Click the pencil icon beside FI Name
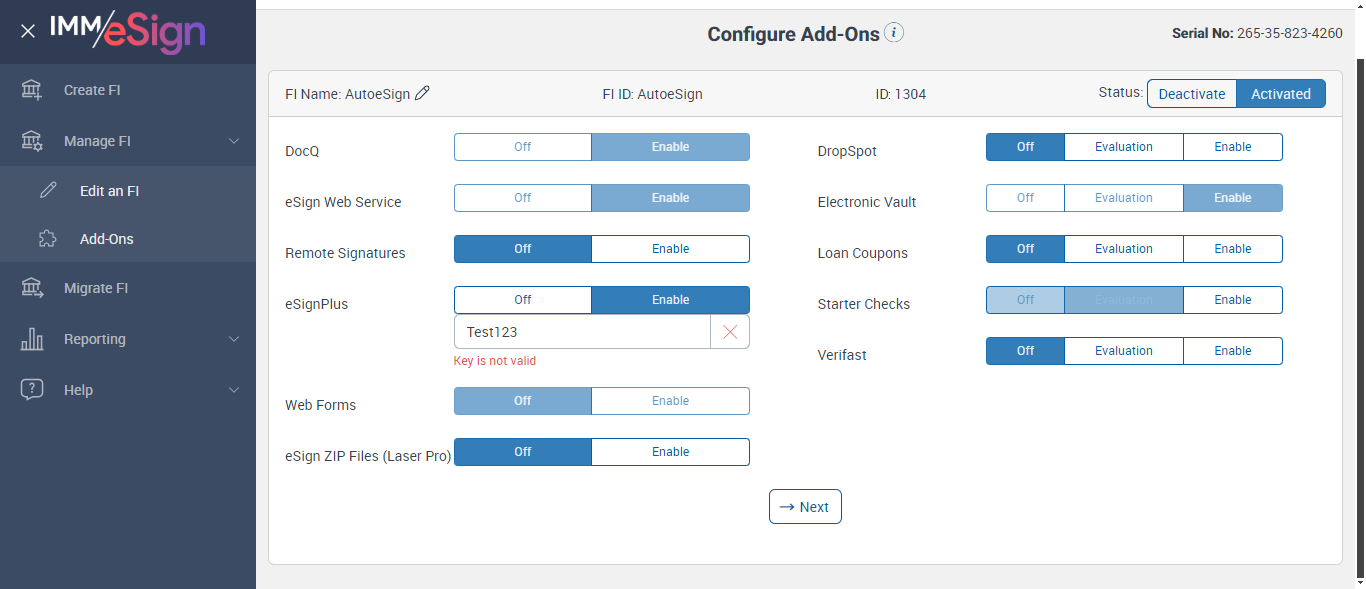The width and height of the screenshot is (1366, 589). click(422, 93)
